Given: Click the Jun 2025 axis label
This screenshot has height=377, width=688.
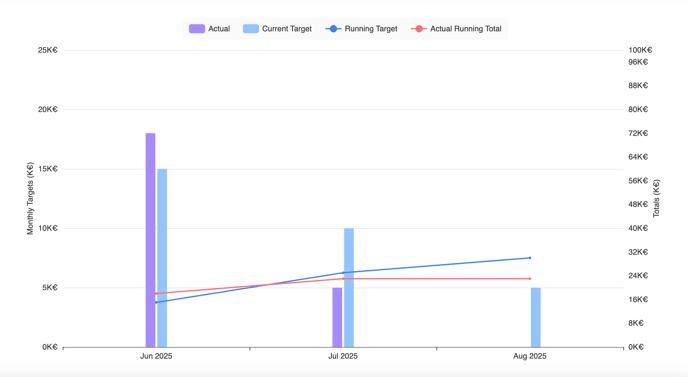Looking at the screenshot, I should coord(156,356).
